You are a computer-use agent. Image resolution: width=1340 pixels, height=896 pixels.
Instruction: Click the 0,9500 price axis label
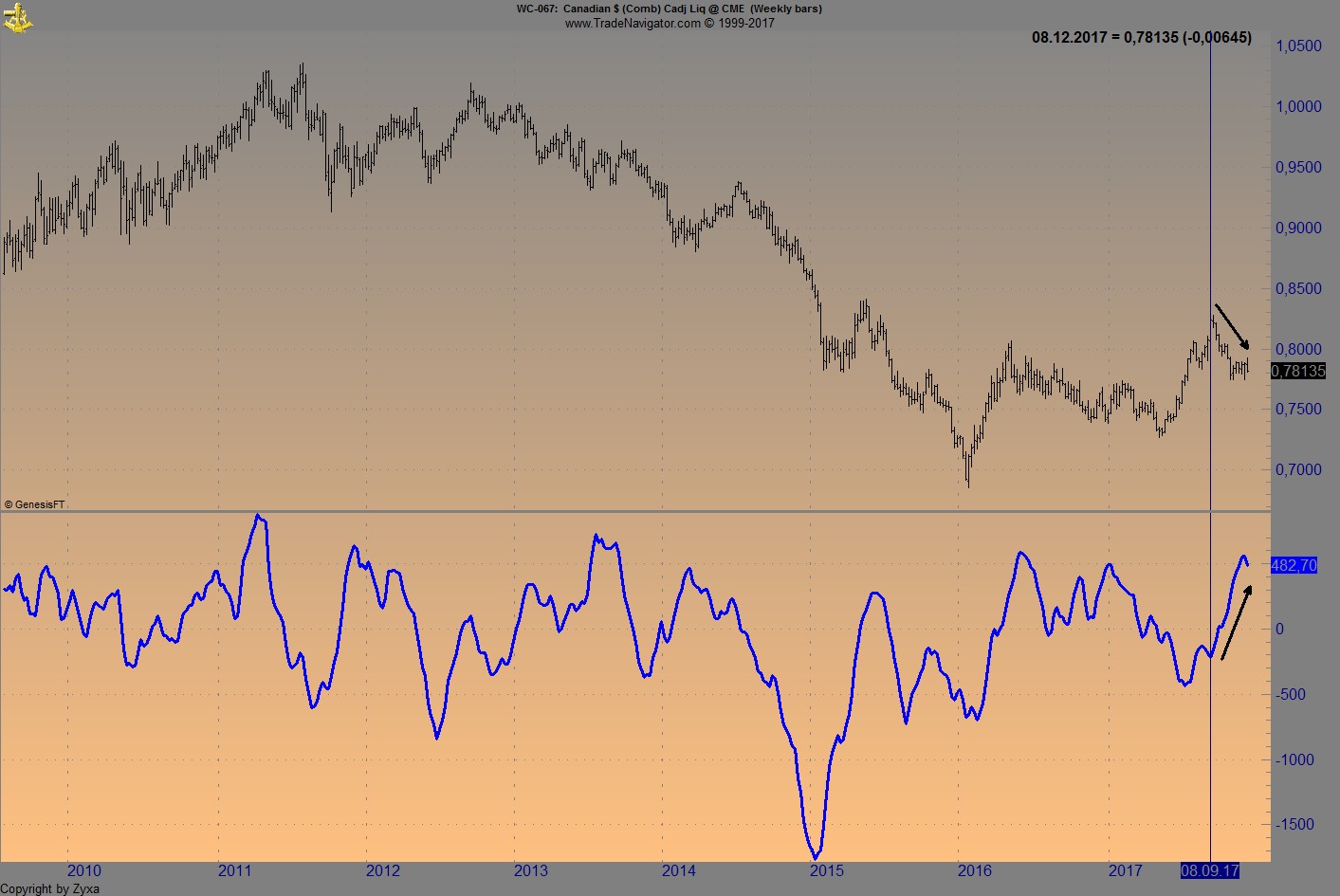pyautogui.click(x=1298, y=168)
